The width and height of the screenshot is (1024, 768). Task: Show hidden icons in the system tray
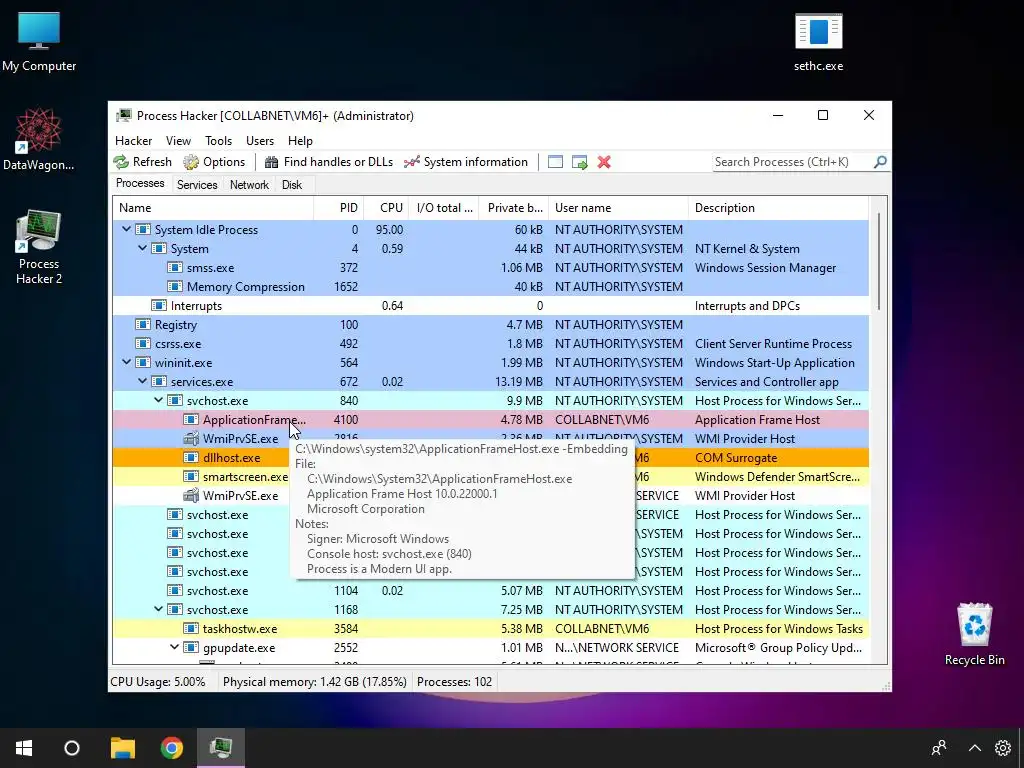click(x=974, y=748)
